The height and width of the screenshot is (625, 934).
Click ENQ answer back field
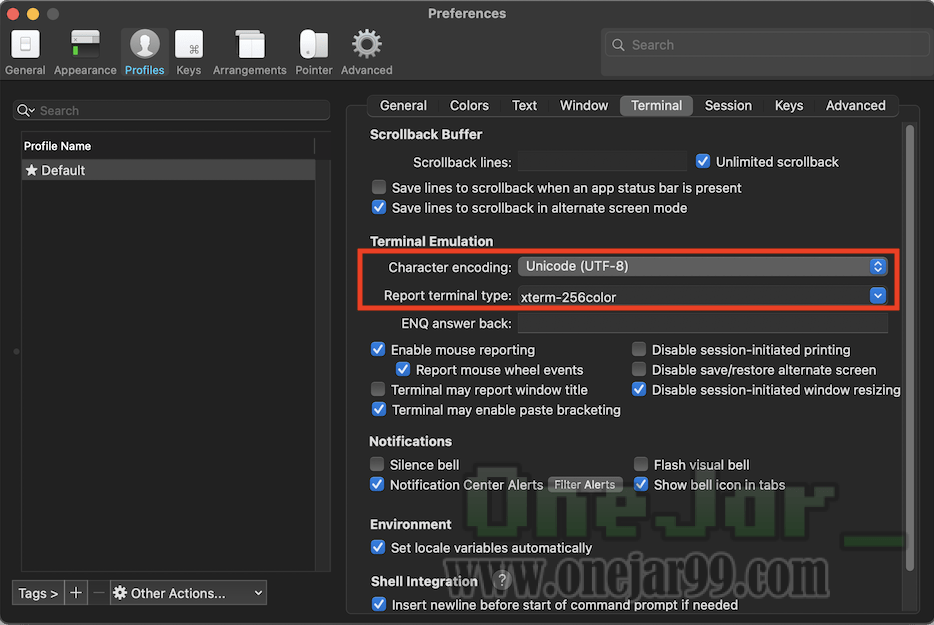pyautogui.click(x=702, y=323)
